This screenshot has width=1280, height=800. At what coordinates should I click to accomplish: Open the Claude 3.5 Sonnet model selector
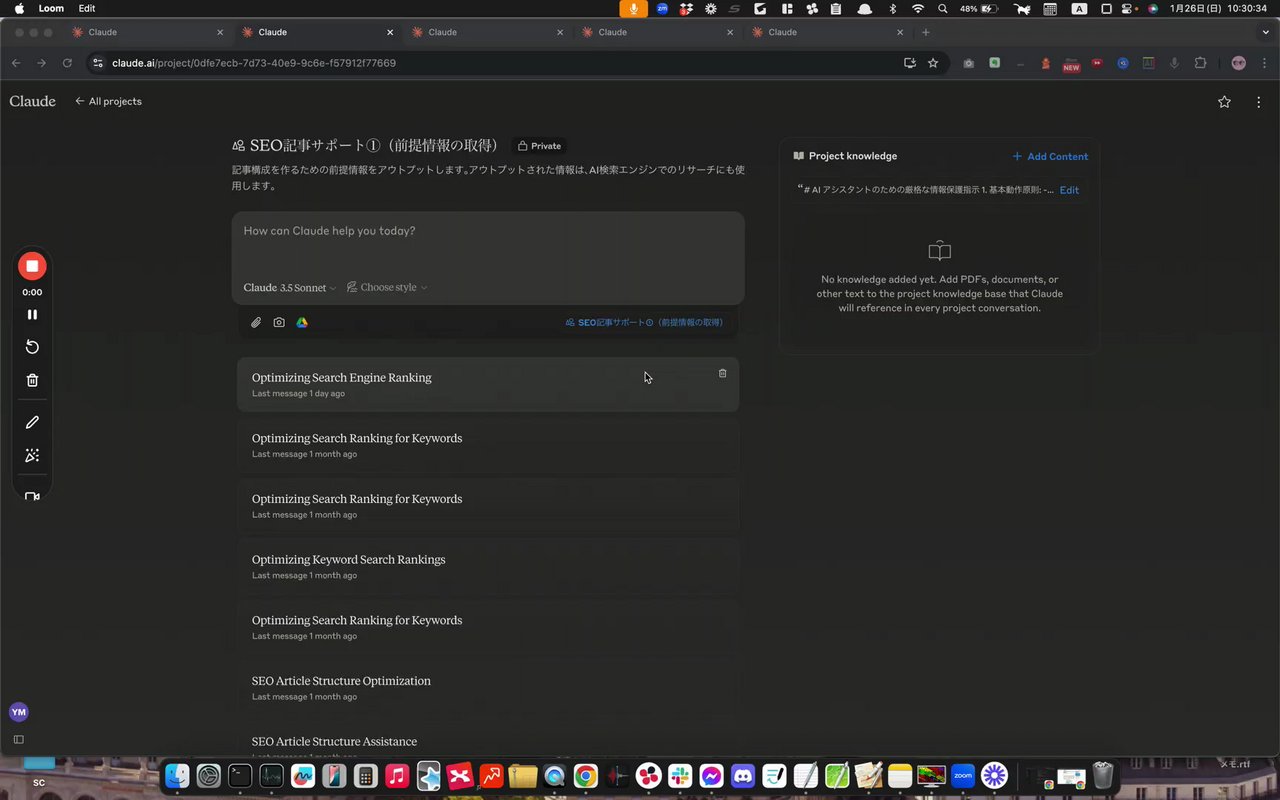coord(290,287)
